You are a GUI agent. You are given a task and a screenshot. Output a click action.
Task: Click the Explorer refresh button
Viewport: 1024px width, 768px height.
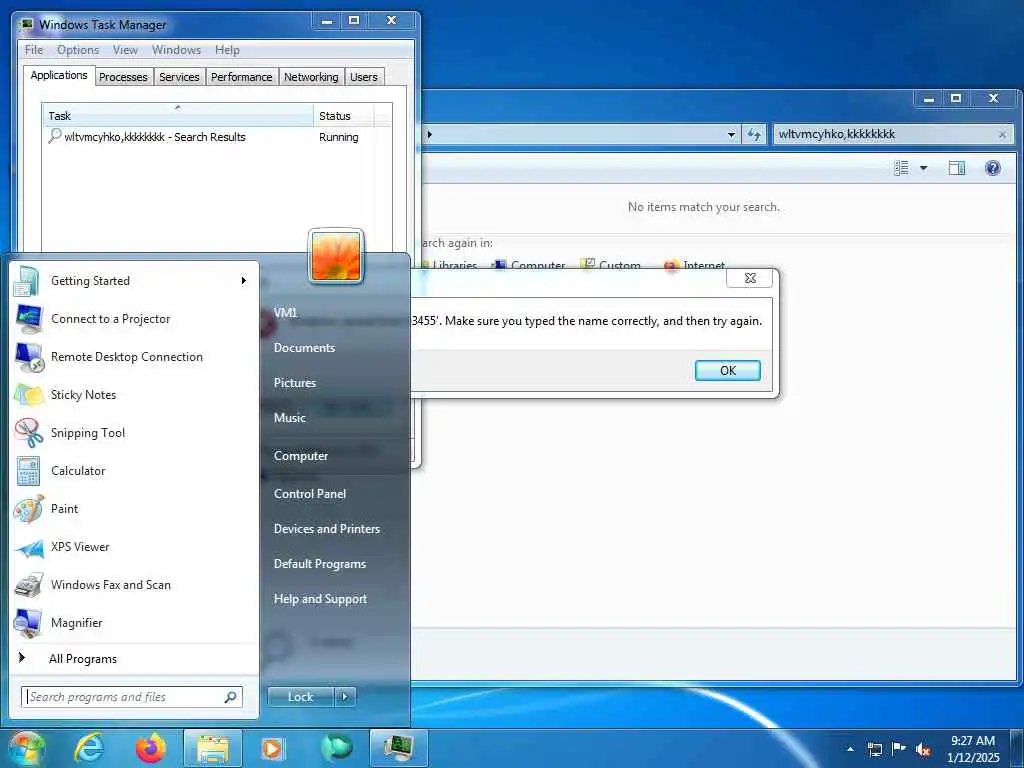(x=754, y=135)
